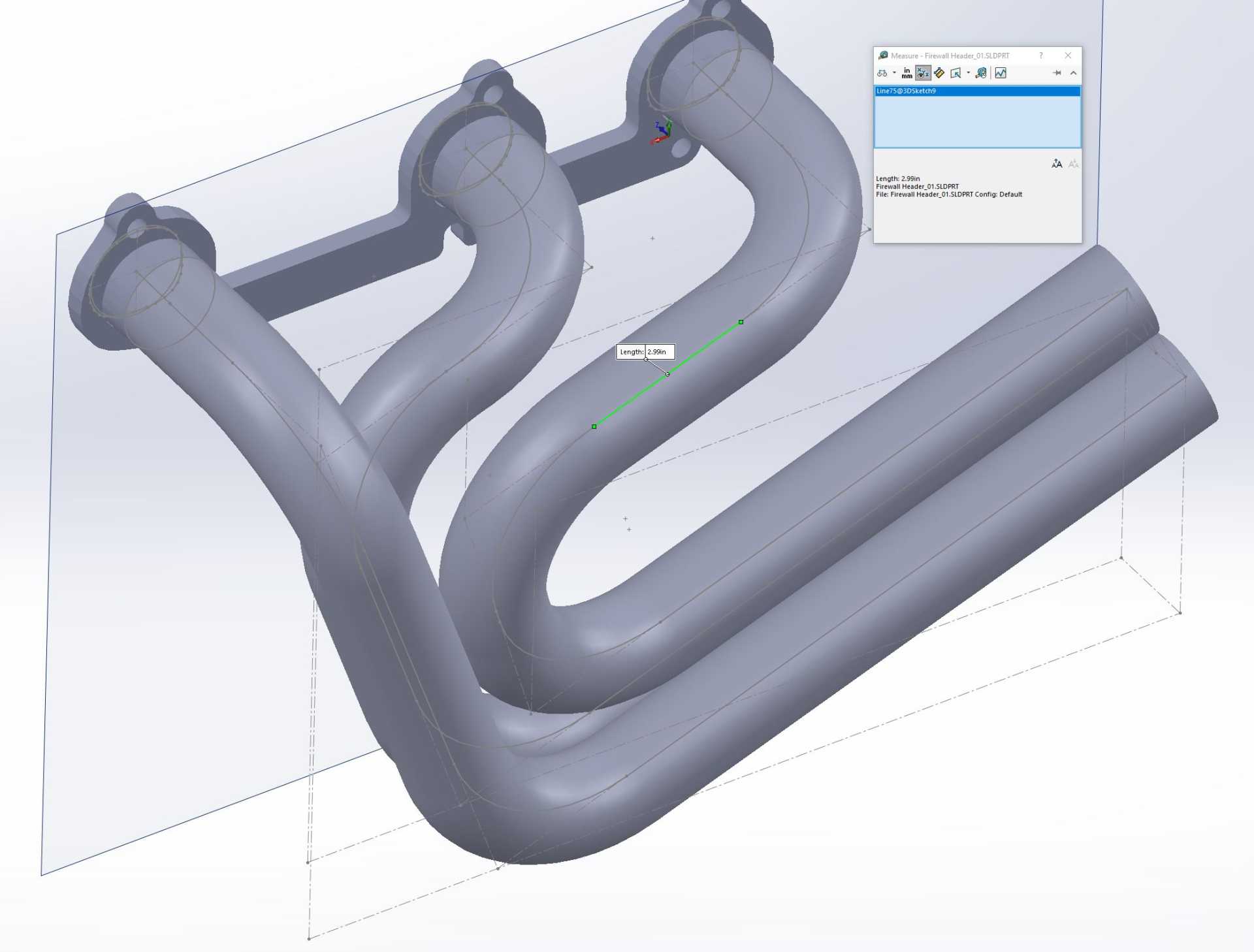Increase measurement text font size
1254x952 pixels.
point(1057,164)
